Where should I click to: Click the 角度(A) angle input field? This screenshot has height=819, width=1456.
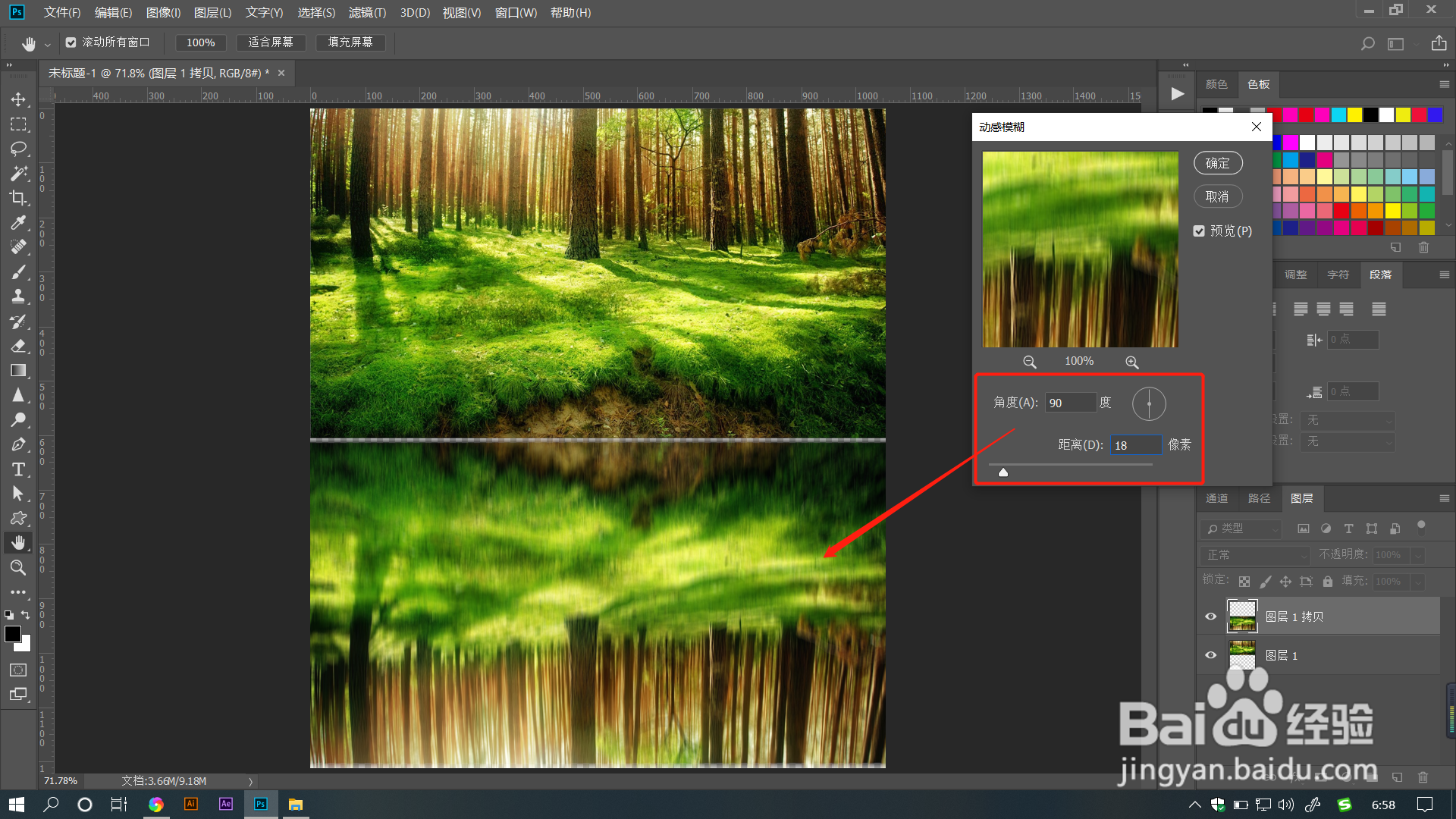pyautogui.click(x=1069, y=403)
